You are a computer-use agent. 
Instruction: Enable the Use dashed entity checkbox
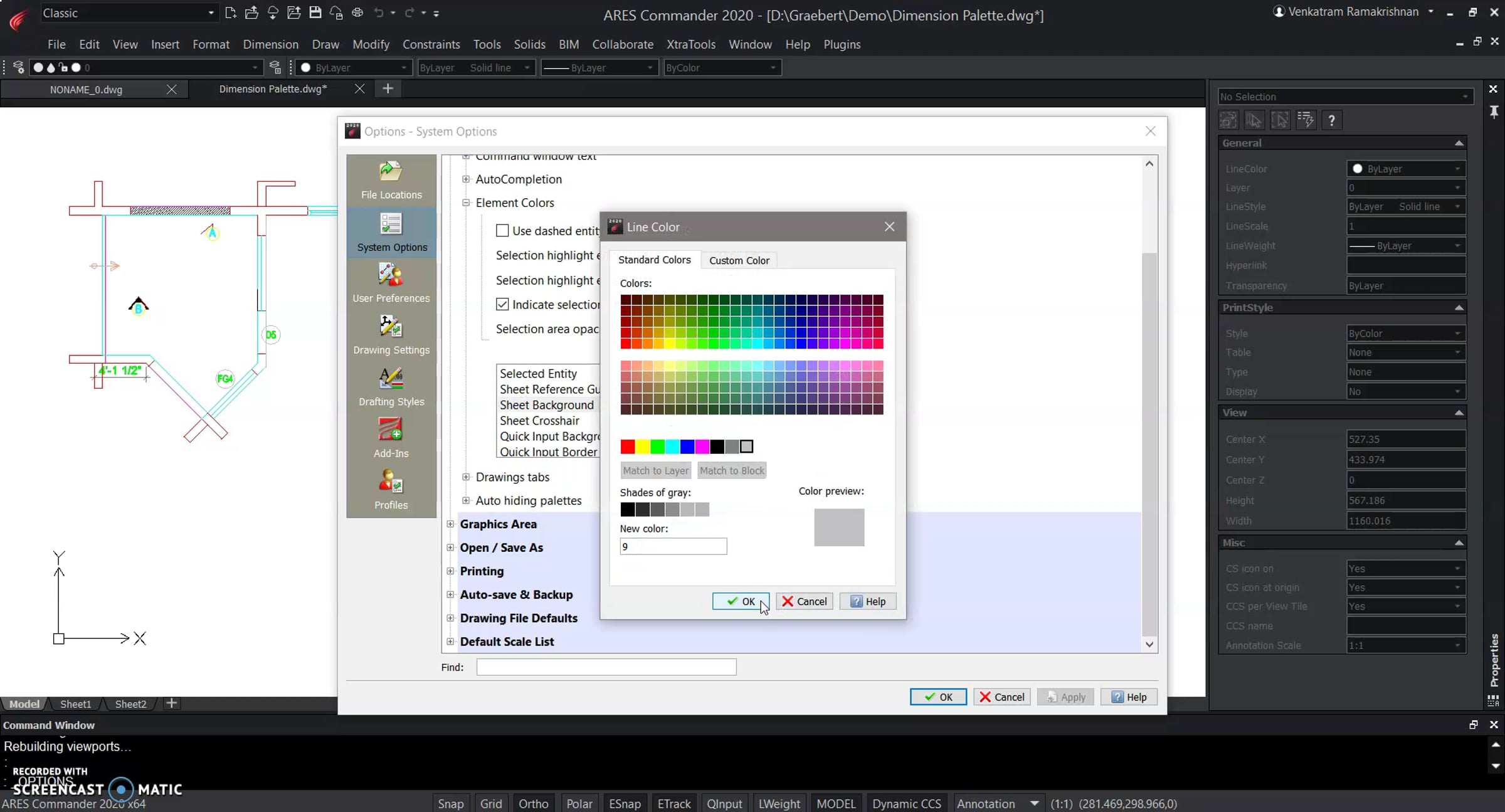(502, 231)
